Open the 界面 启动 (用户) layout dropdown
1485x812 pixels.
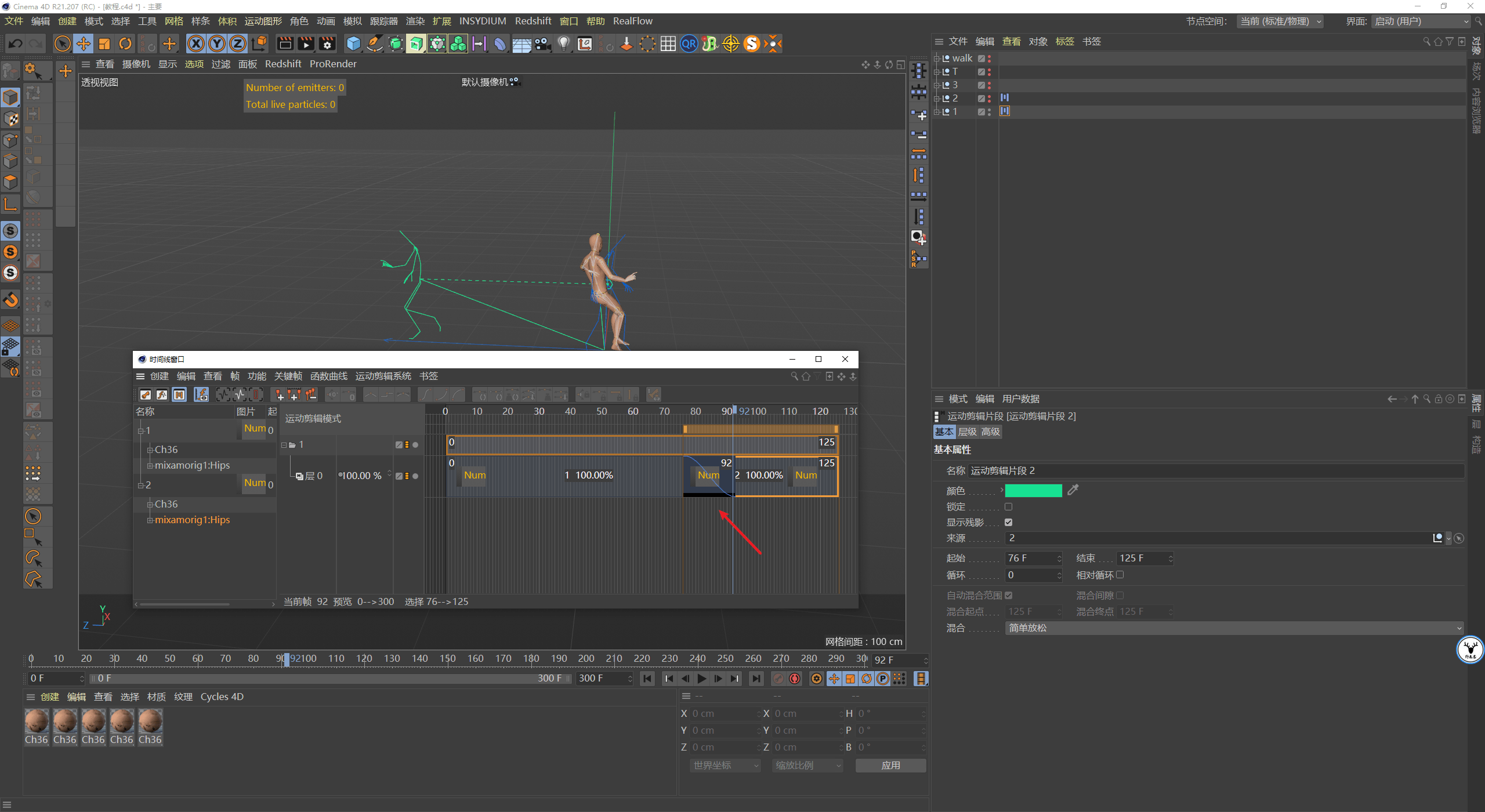coord(1421,21)
